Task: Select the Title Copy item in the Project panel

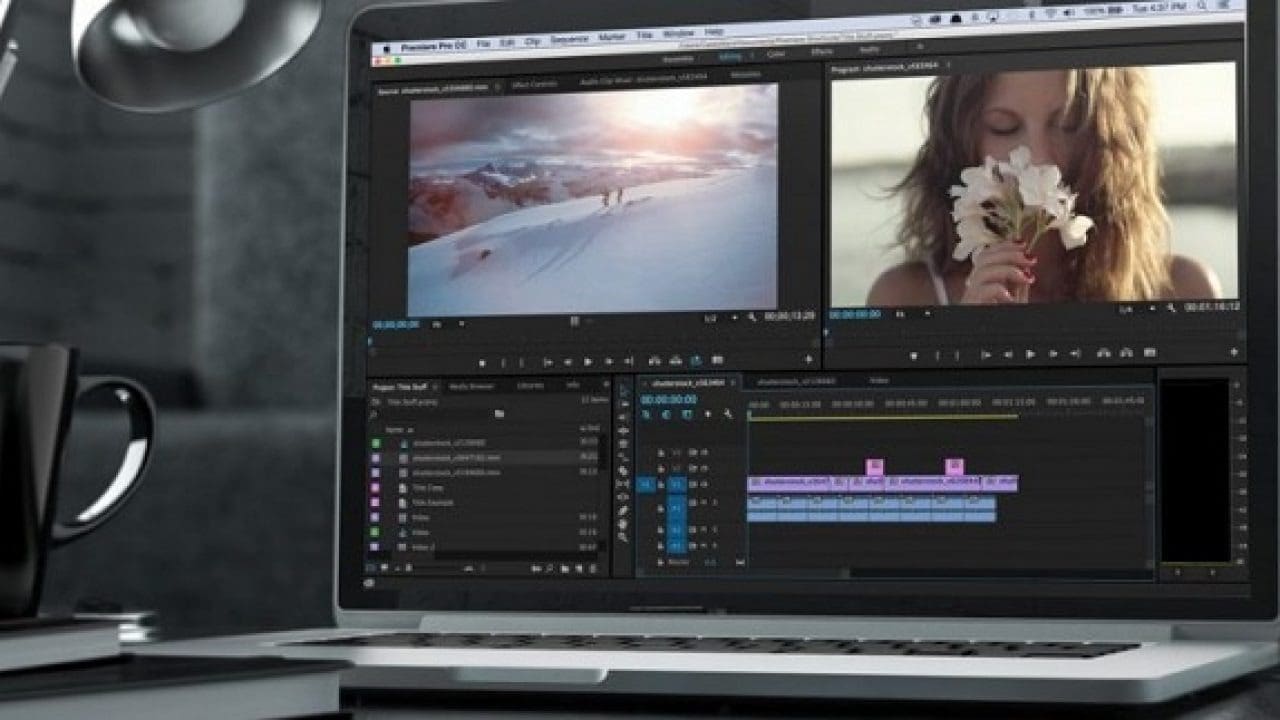Action: point(432,487)
